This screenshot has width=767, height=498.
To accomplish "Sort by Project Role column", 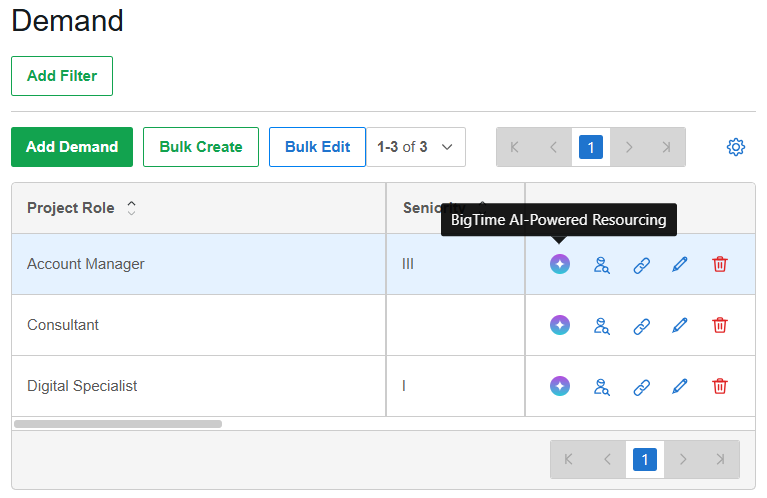I will pos(131,208).
